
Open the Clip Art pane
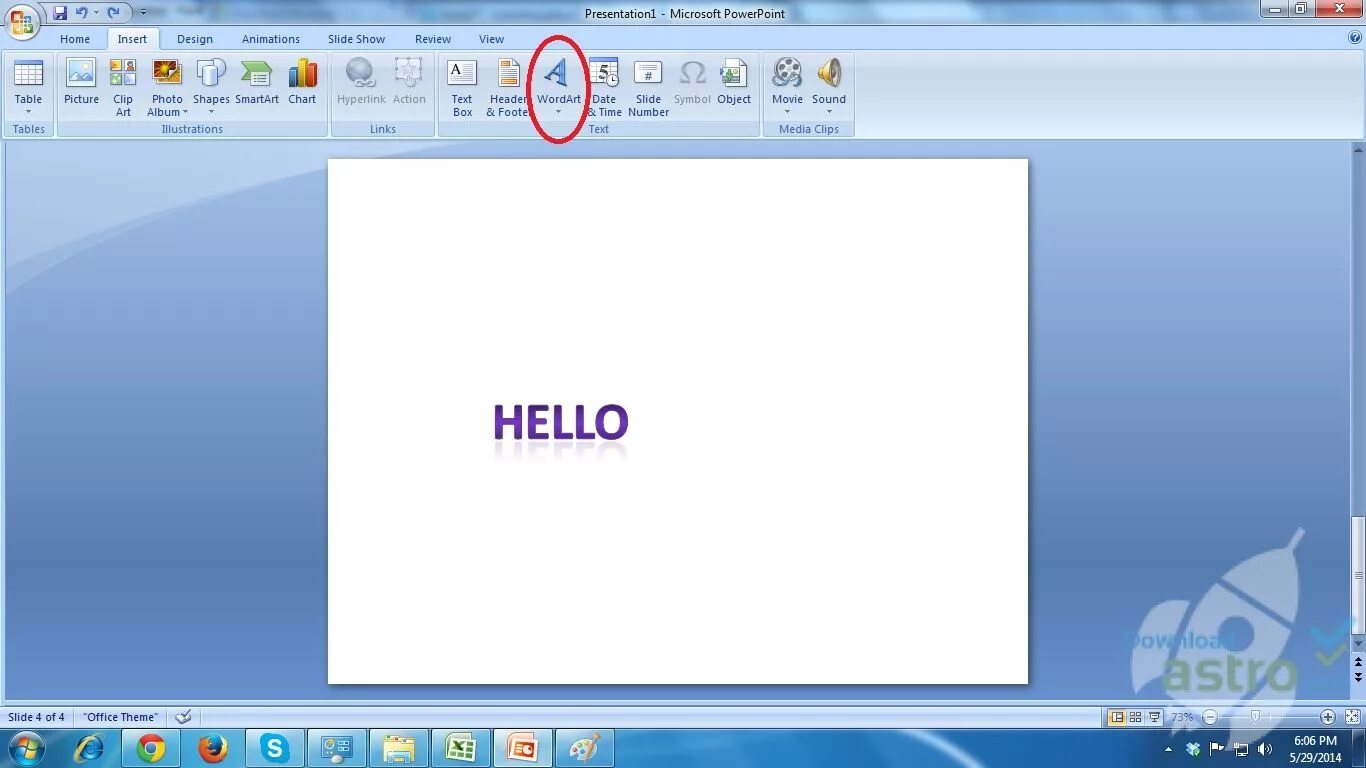123,88
